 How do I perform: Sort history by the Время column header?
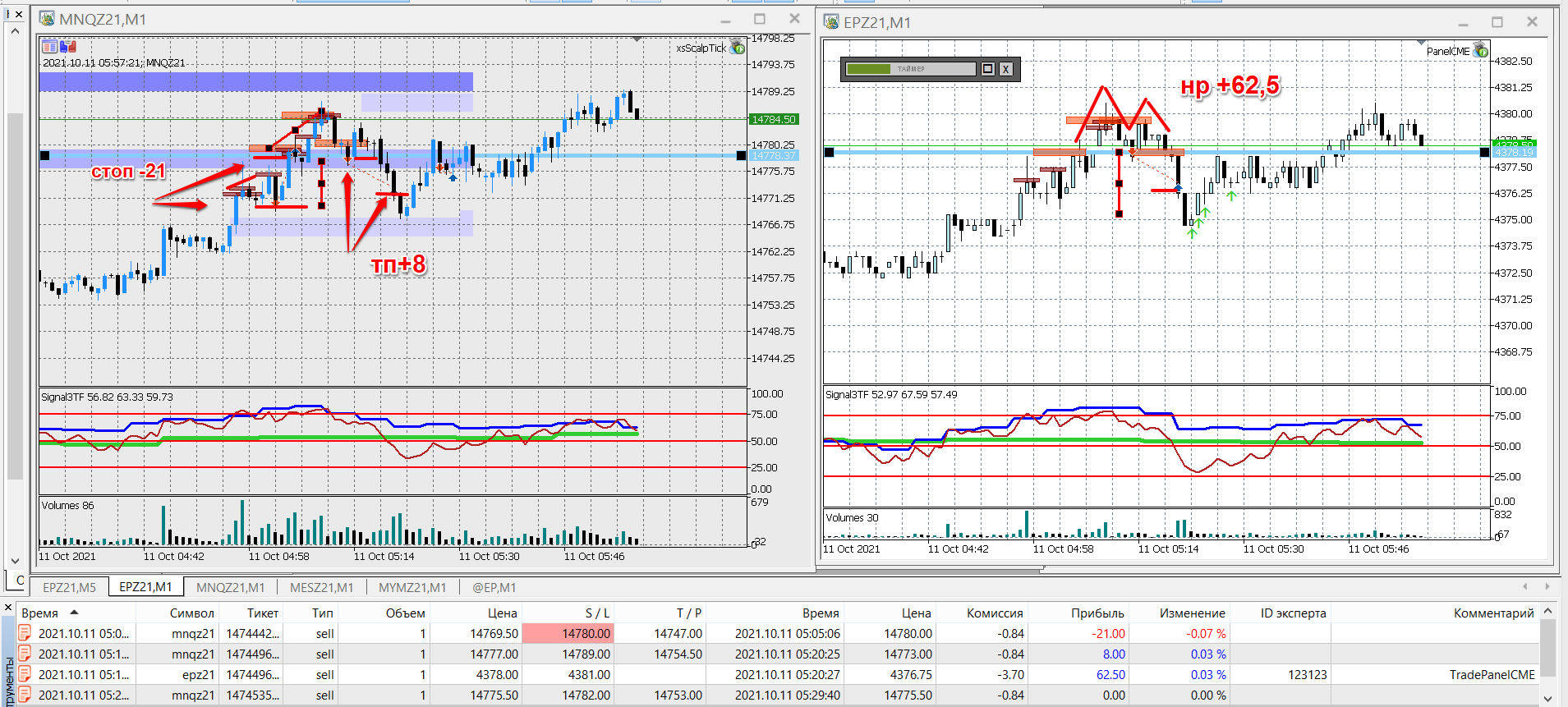click(x=76, y=613)
